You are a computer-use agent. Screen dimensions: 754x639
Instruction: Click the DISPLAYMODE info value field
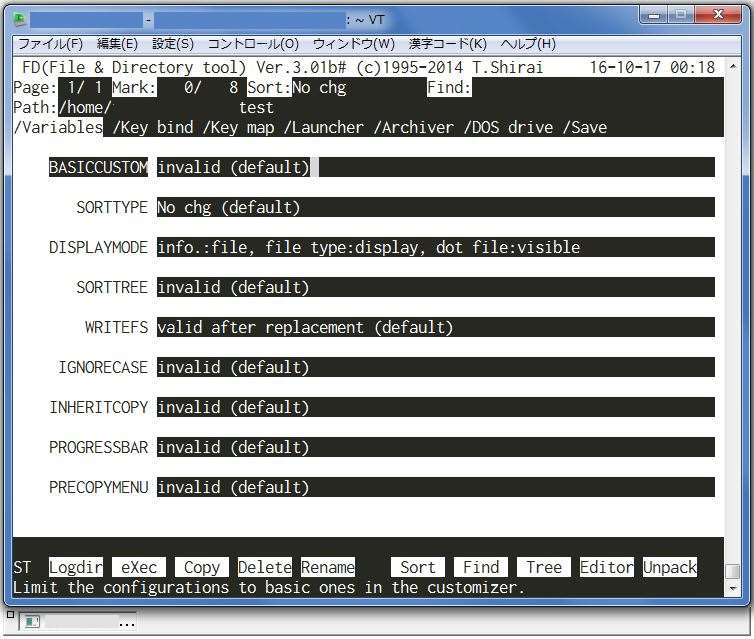click(436, 247)
